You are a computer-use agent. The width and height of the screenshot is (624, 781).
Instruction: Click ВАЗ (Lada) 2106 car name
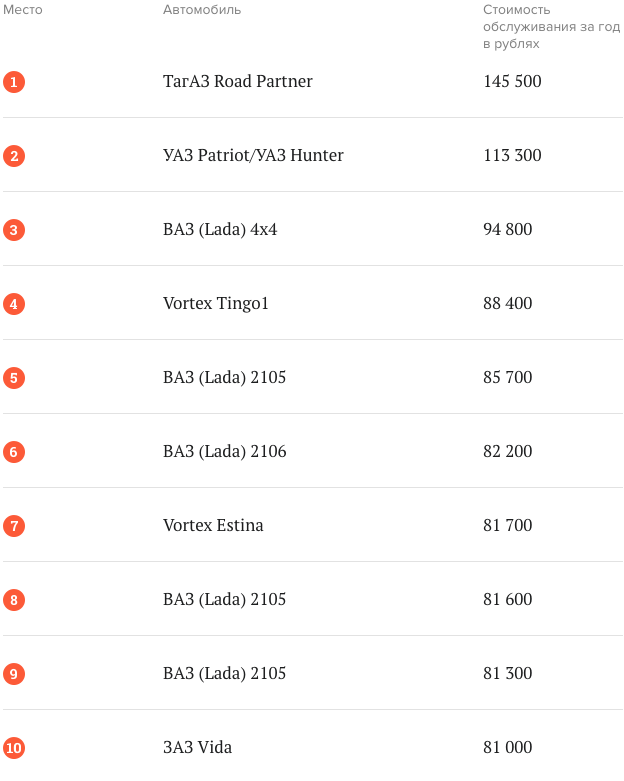pos(225,451)
